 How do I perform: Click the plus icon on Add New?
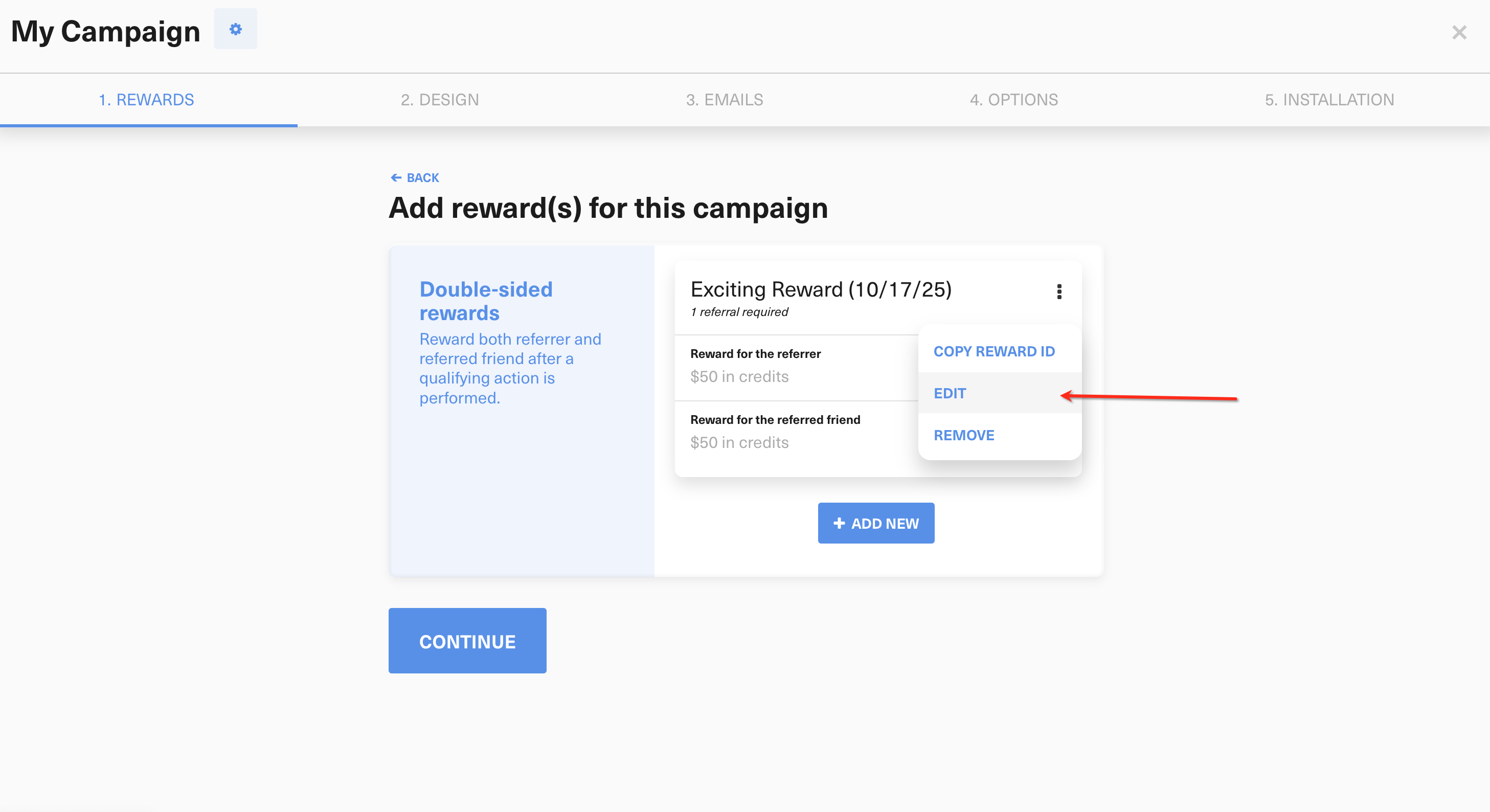839,523
